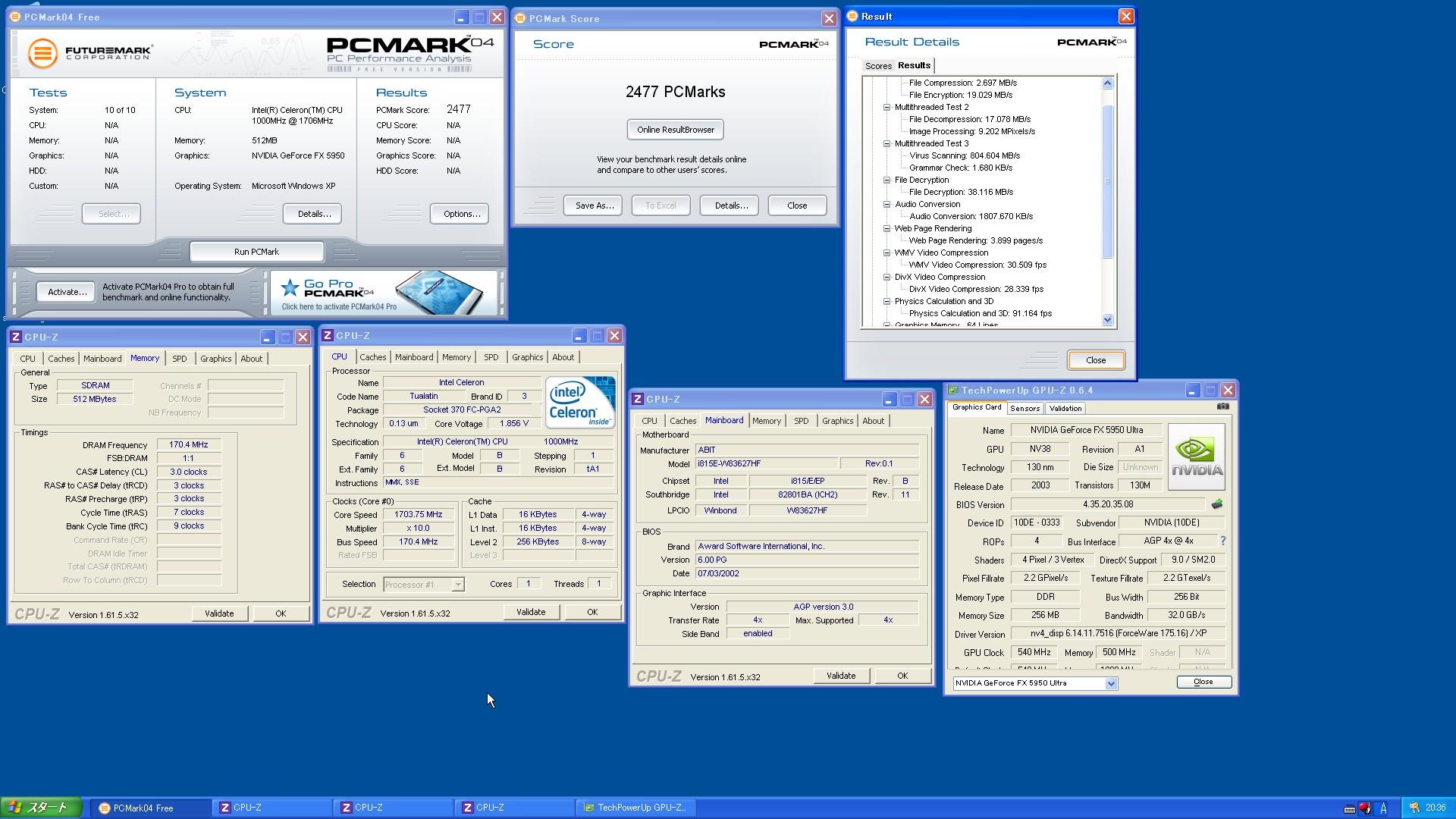Open the About tab in the CPU-Z CPU window
Image resolution: width=1456 pixels, height=819 pixels.
(x=563, y=357)
